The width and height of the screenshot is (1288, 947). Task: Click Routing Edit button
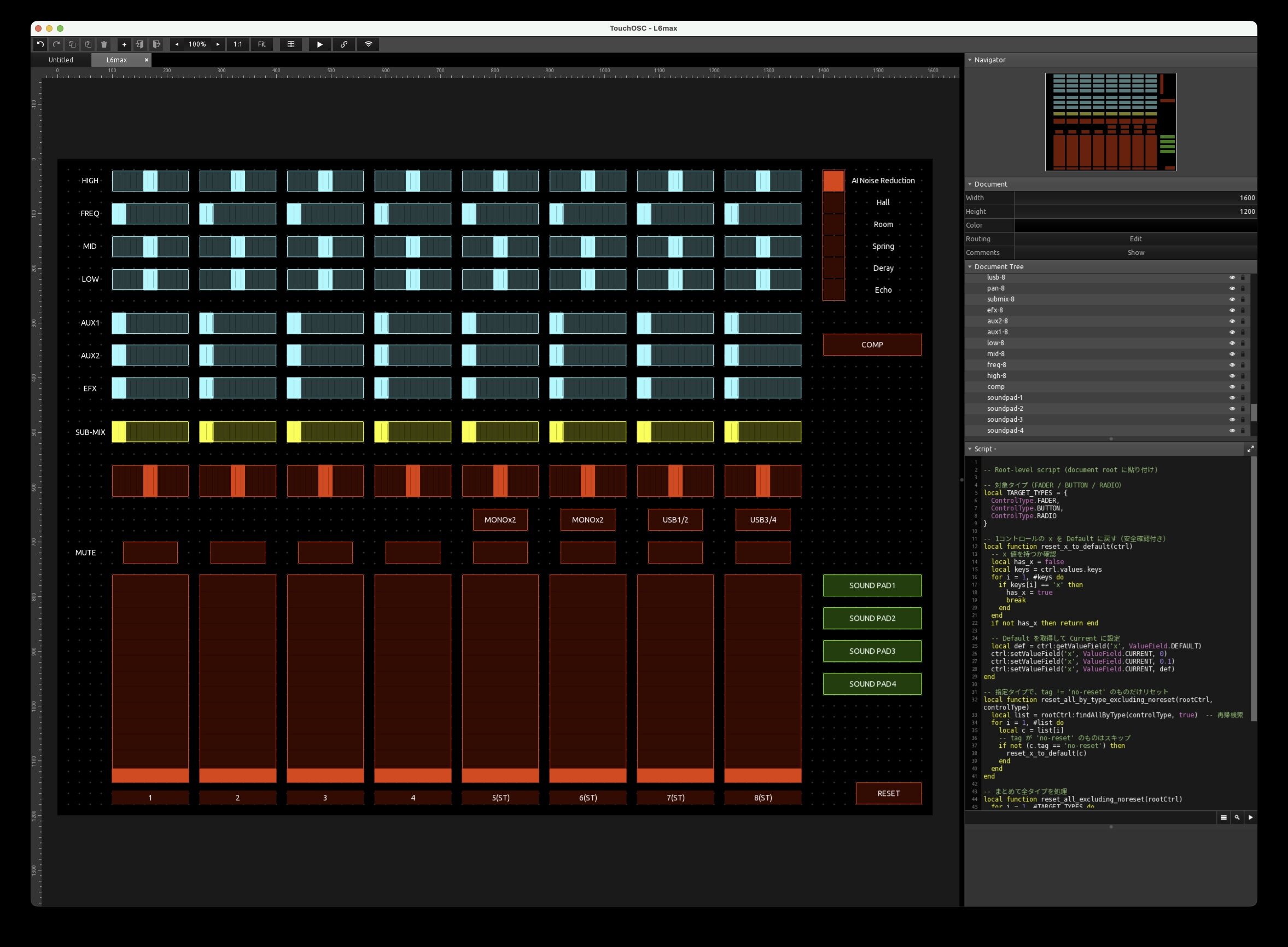pos(1135,239)
